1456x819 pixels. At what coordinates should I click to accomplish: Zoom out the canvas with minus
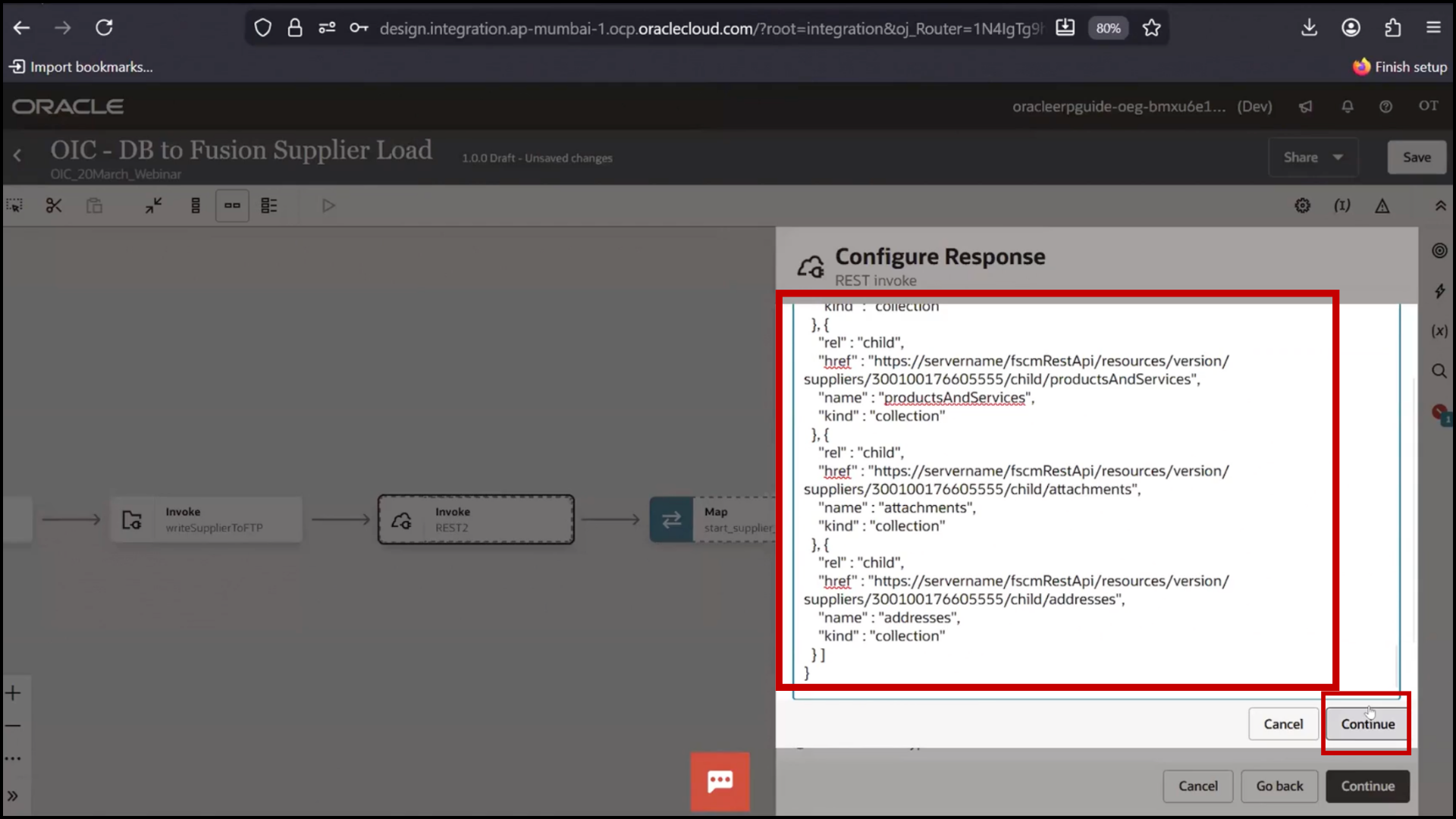(x=13, y=726)
